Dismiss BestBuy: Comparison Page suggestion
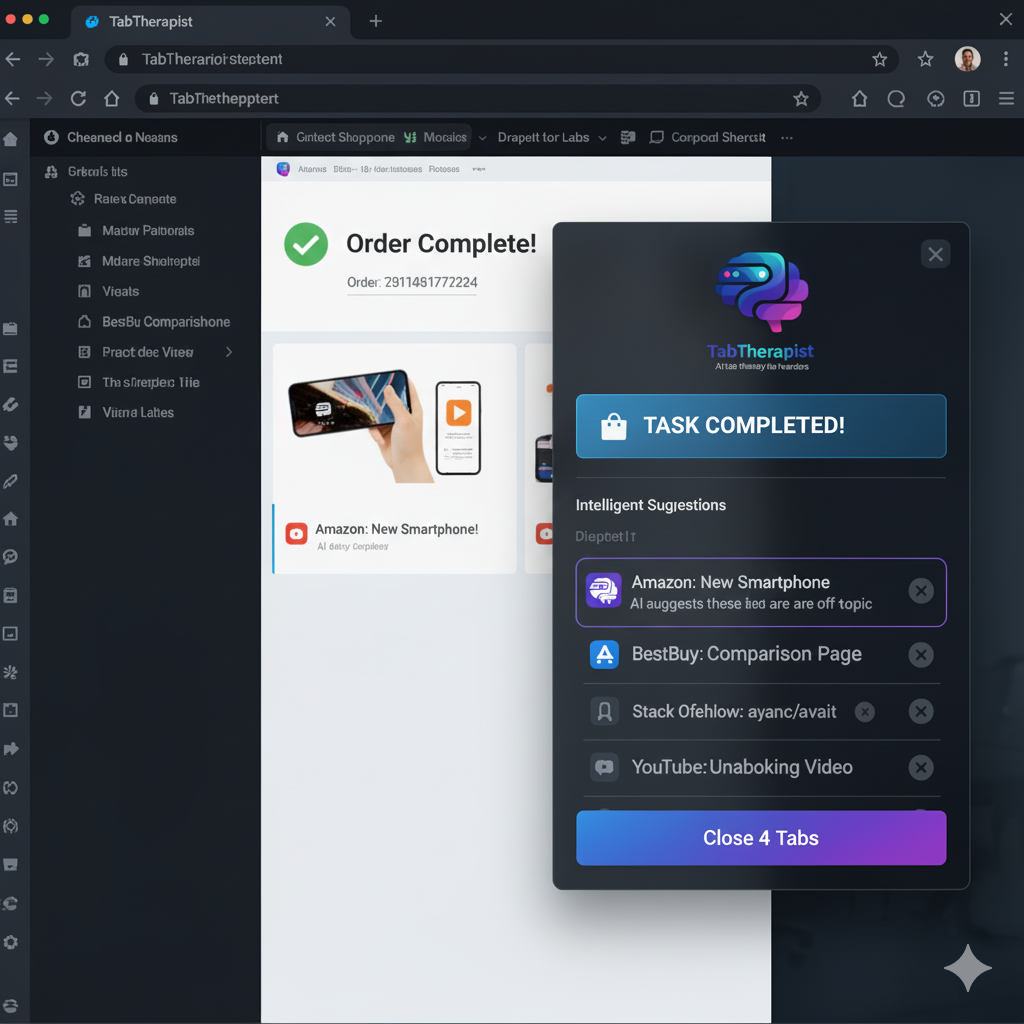This screenshot has height=1024, width=1024. click(921, 654)
